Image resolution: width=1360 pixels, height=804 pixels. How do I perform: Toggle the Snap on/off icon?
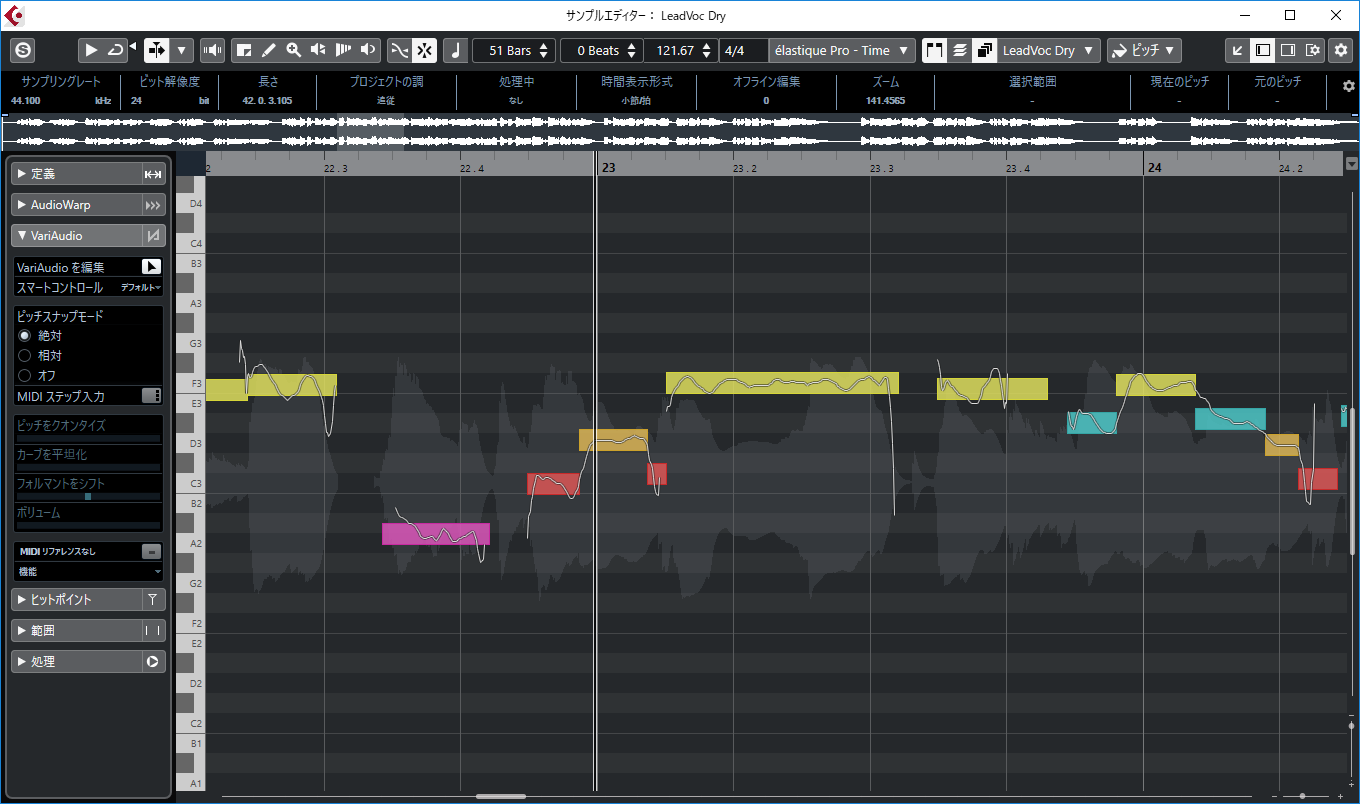pyautogui.click(x=424, y=50)
